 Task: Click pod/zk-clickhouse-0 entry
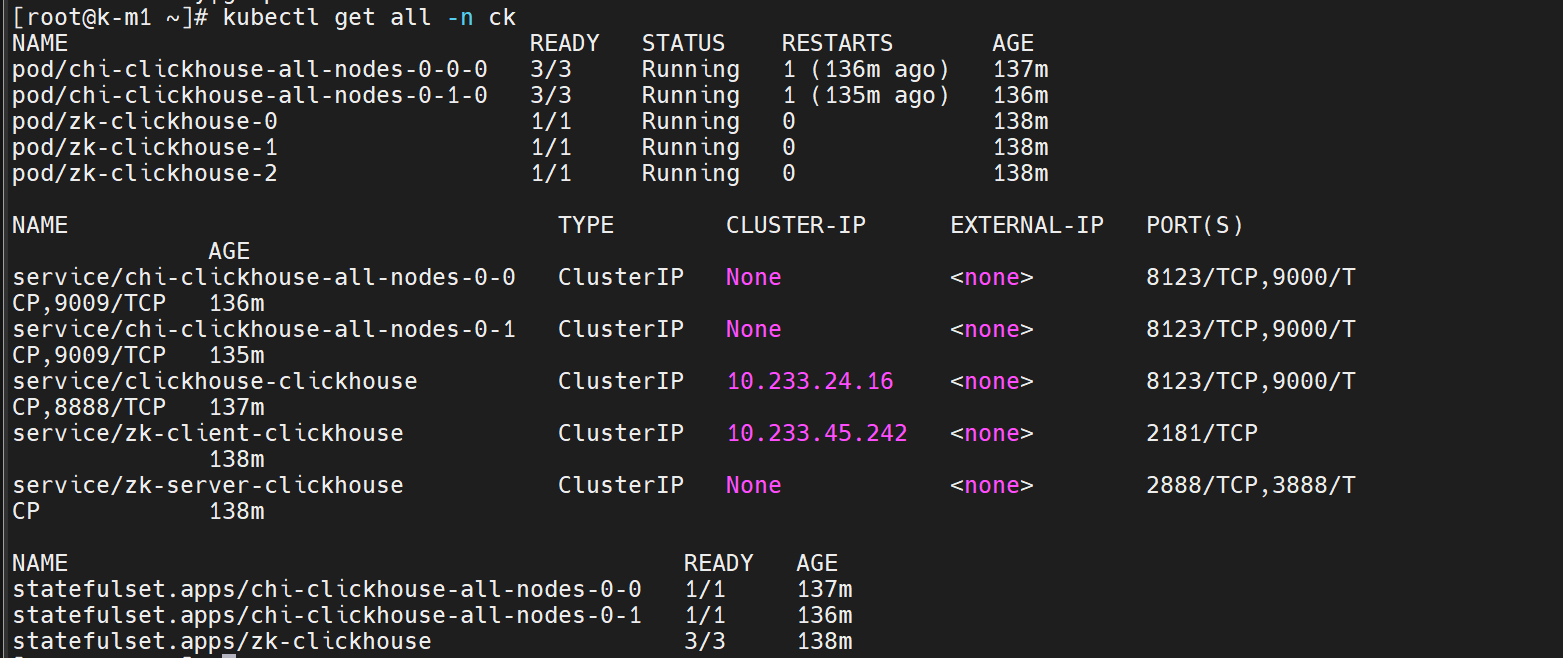tap(145, 121)
